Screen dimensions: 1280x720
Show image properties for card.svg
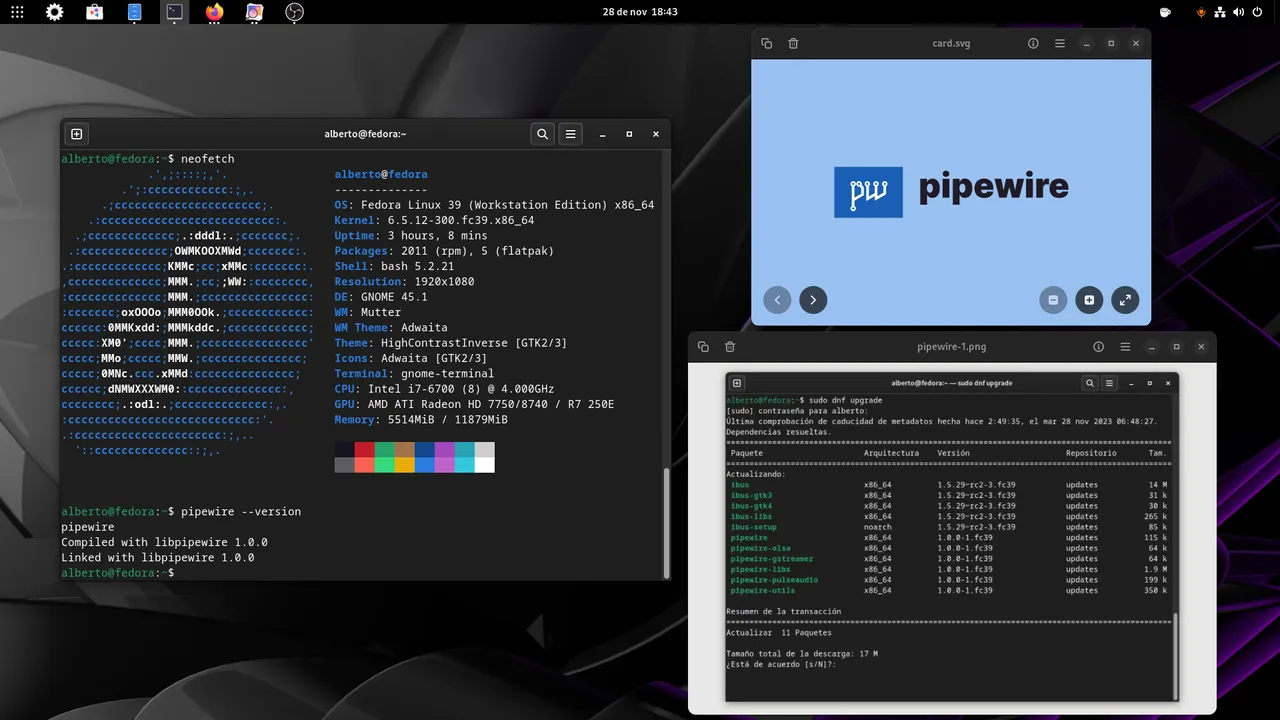pyautogui.click(x=1033, y=44)
